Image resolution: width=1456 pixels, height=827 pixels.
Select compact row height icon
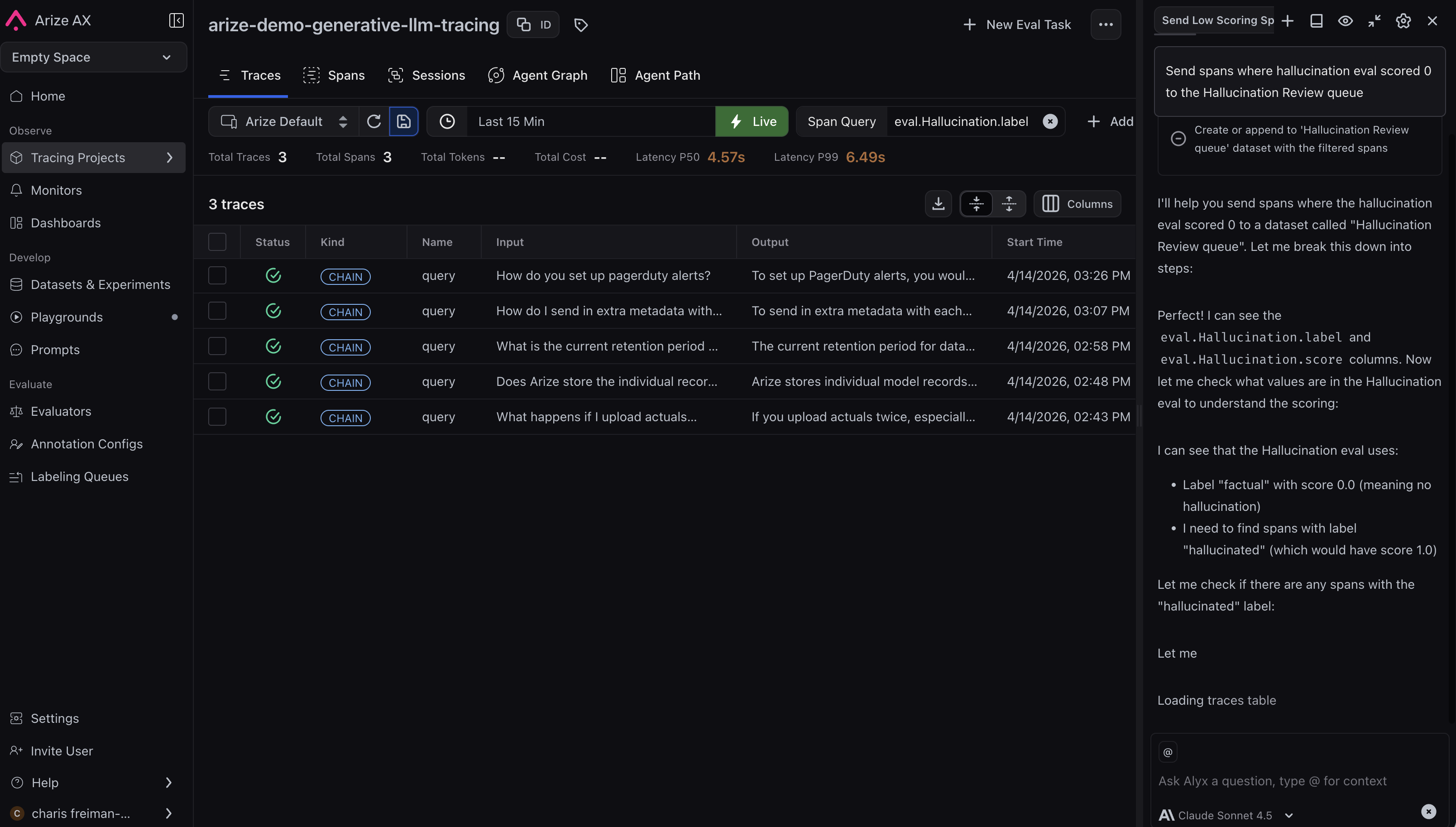[x=977, y=204]
